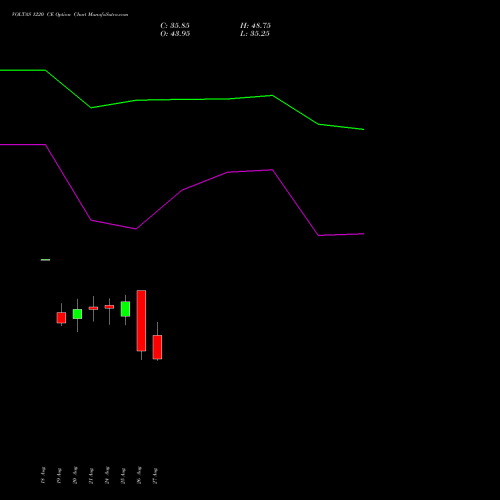Click the green candlestick for 20 Aug
This screenshot has height=500, width=500.
coord(77,314)
